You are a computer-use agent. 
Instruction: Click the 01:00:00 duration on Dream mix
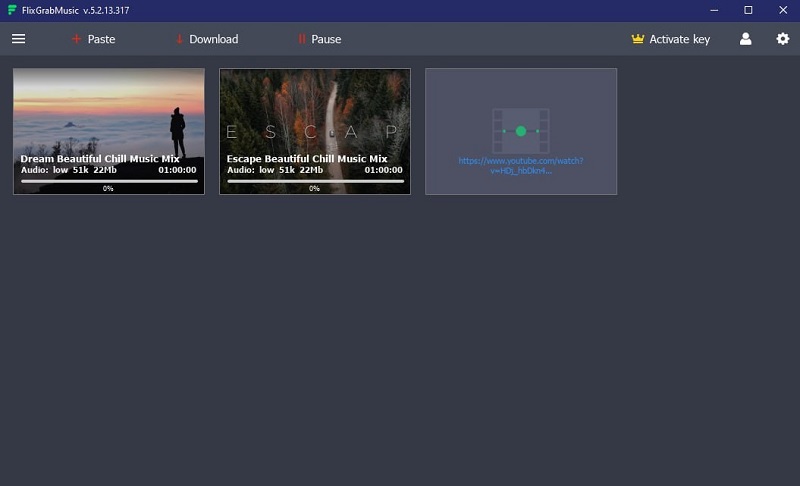tap(177, 170)
